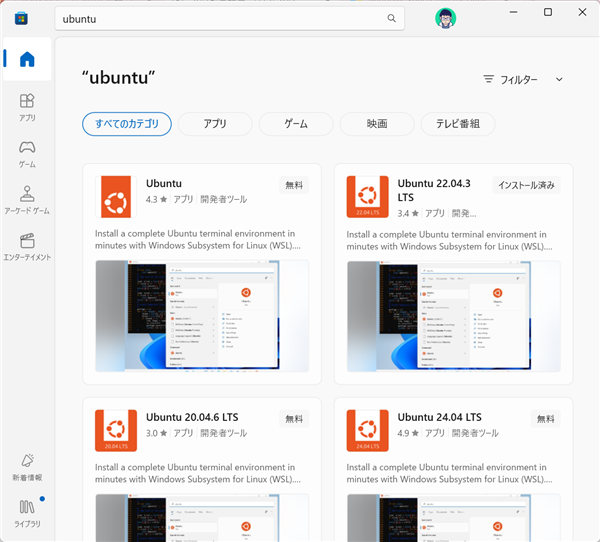600x542 pixels.
Task: Maximize the Microsoft Store window
Action: tap(548, 12)
